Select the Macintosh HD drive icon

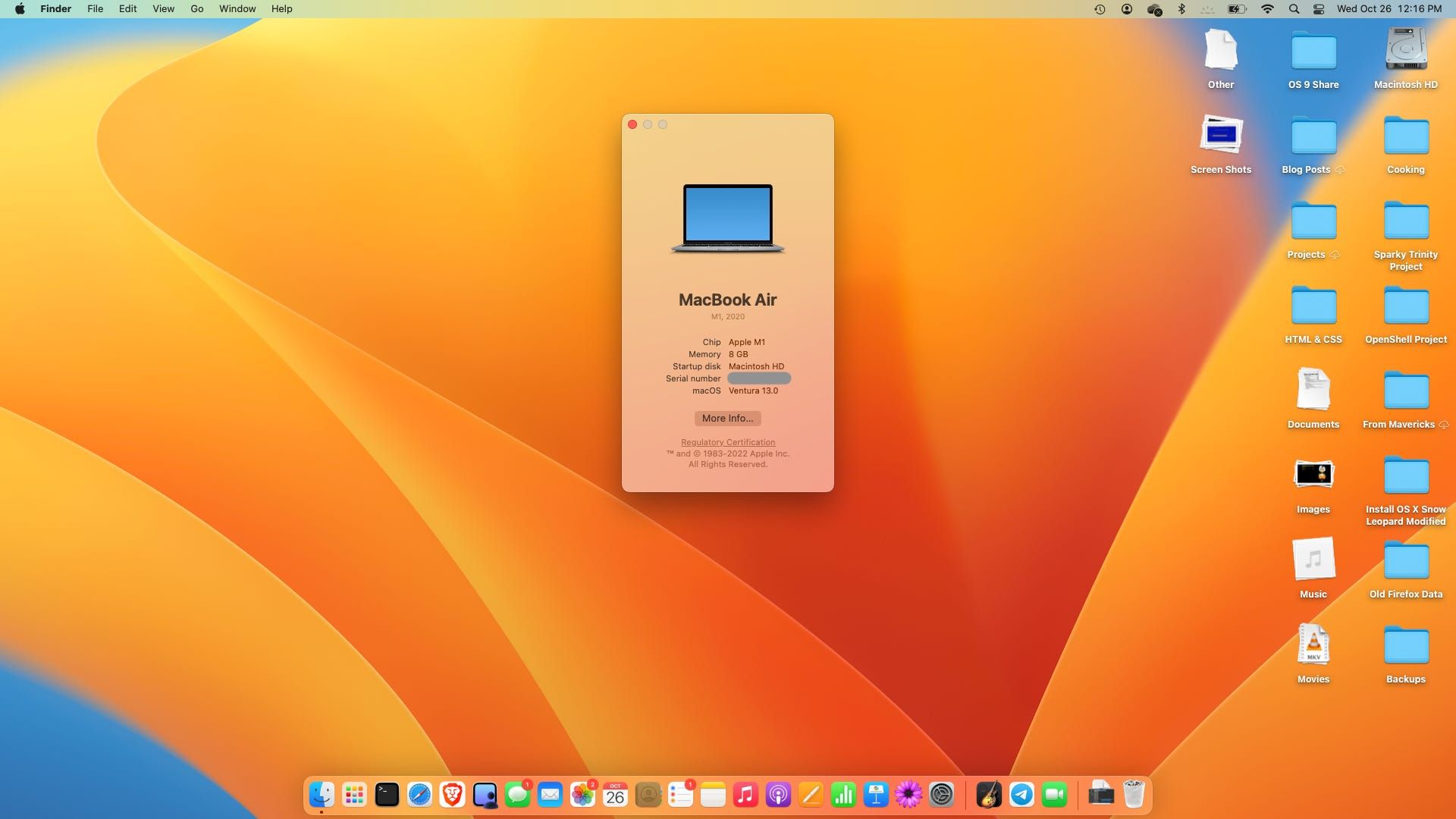click(1406, 50)
